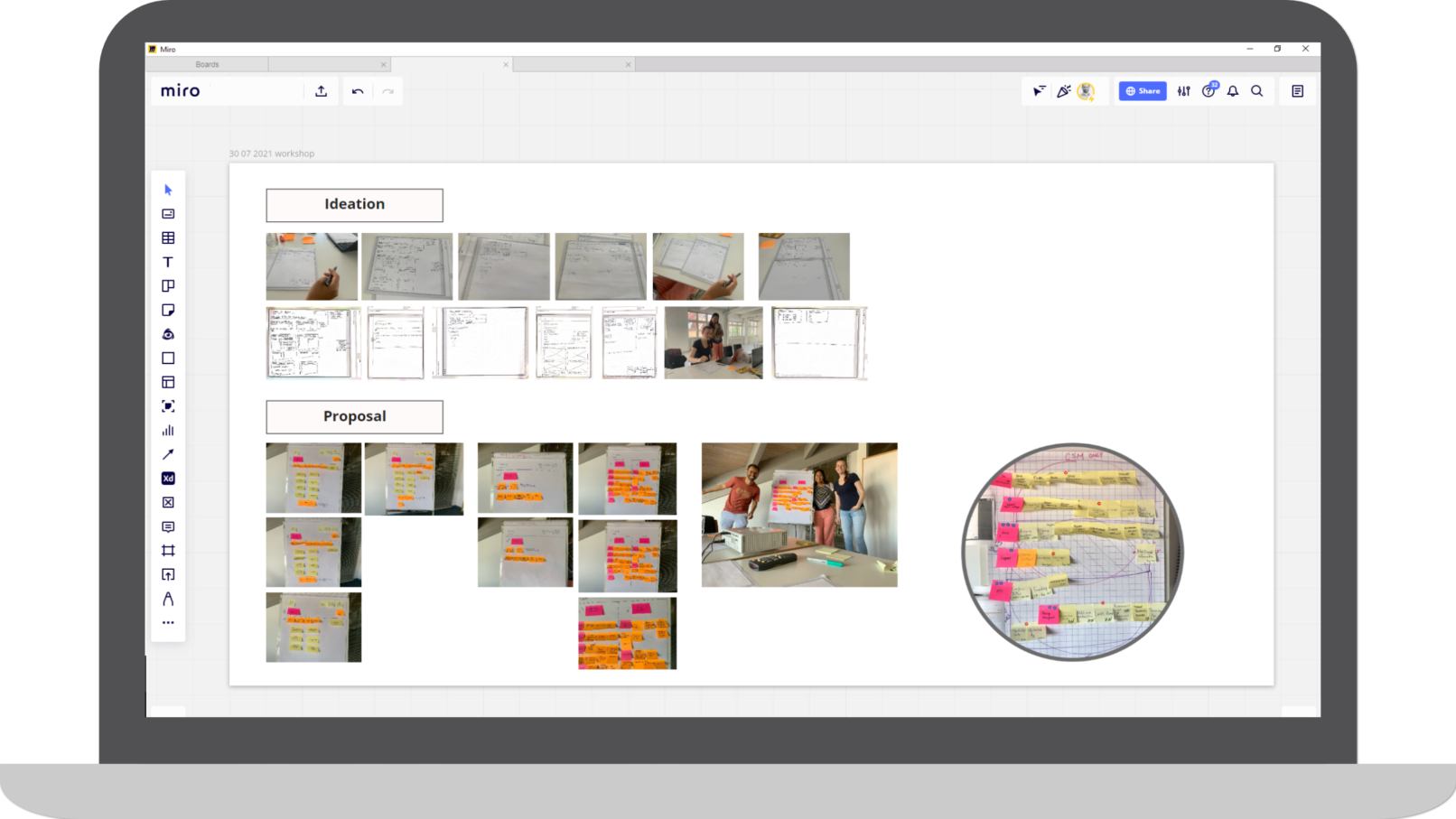1456x819 pixels.
Task: Open board settings sliders icon
Action: click(x=1184, y=91)
